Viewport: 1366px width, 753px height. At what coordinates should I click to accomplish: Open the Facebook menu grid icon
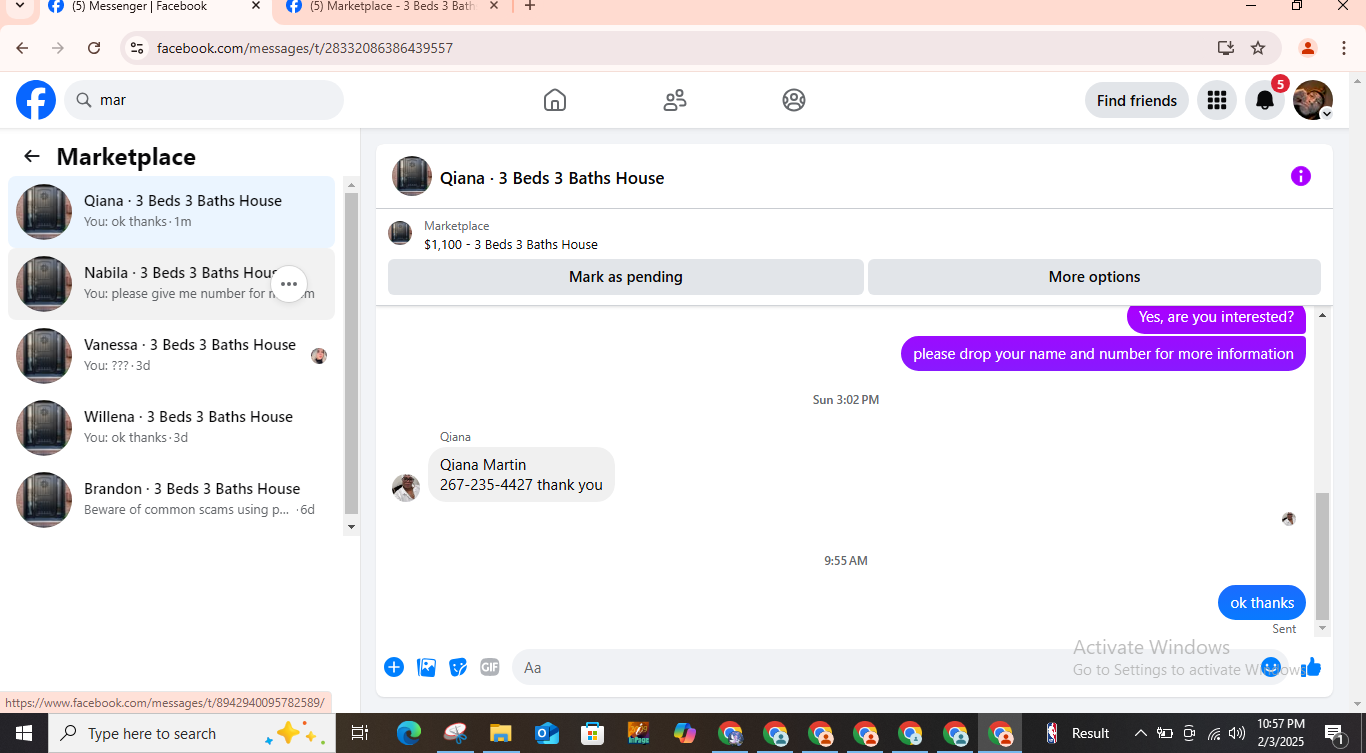tap(1217, 100)
